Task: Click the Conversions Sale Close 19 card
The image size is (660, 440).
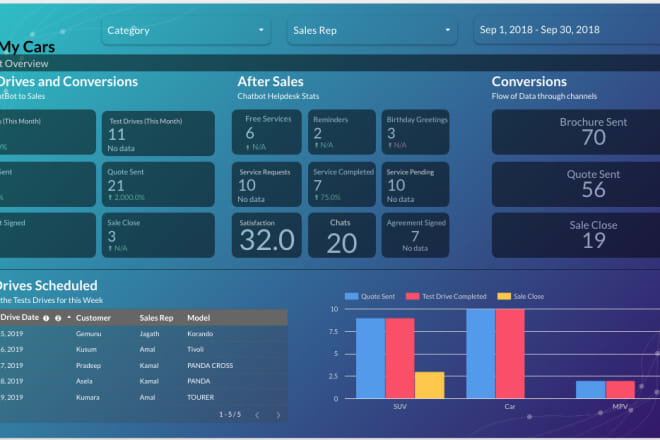Action: coord(576,235)
